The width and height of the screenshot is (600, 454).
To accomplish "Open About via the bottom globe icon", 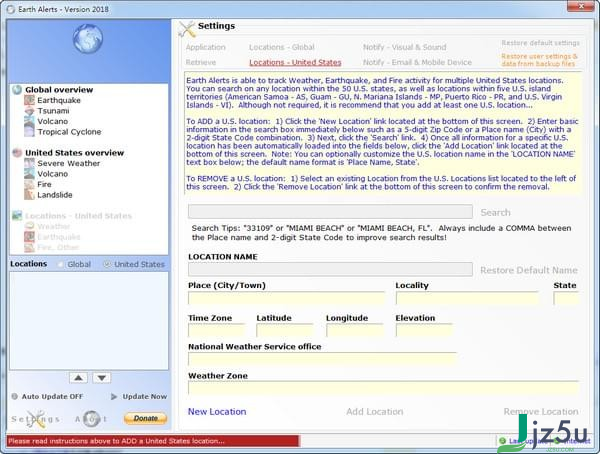I will pyautogui.click(x=91, y=419).
